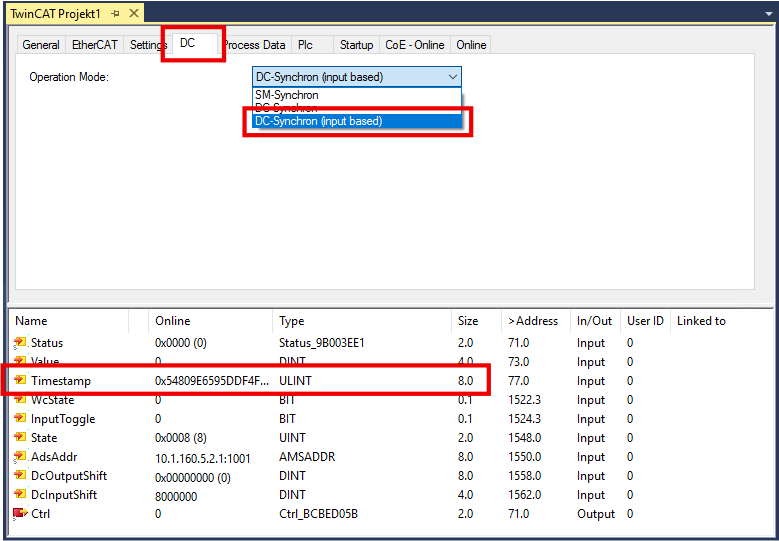Choose DC-Synchron (input based) option
779x541 pixels.
click(x=319, y=121)
